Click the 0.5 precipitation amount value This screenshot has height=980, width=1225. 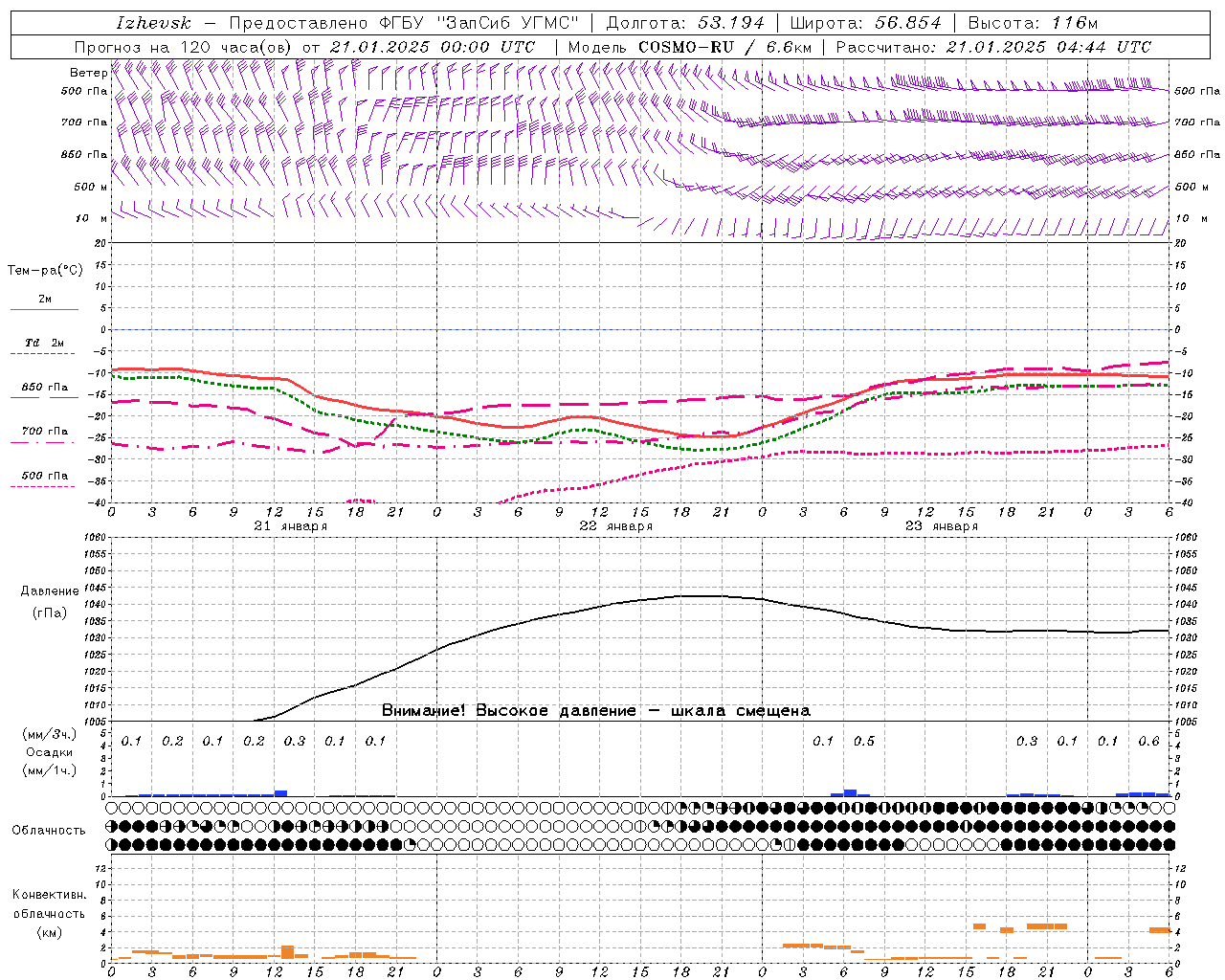863,741
